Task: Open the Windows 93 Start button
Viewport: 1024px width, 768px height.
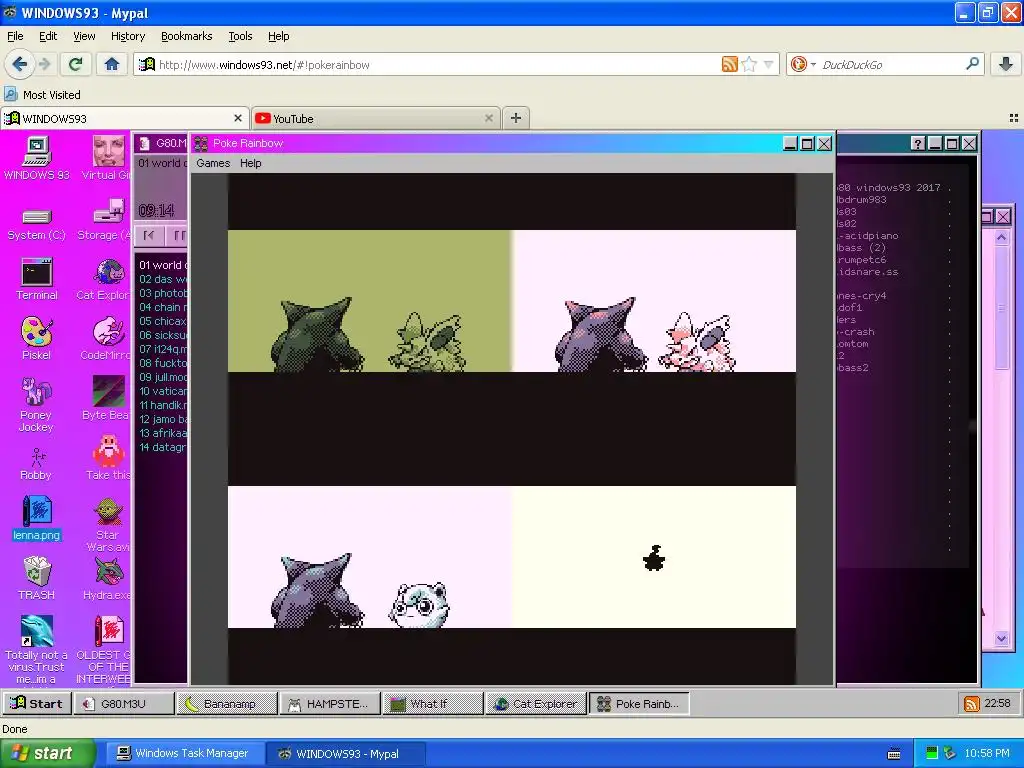Action: (x=37, y=703)
